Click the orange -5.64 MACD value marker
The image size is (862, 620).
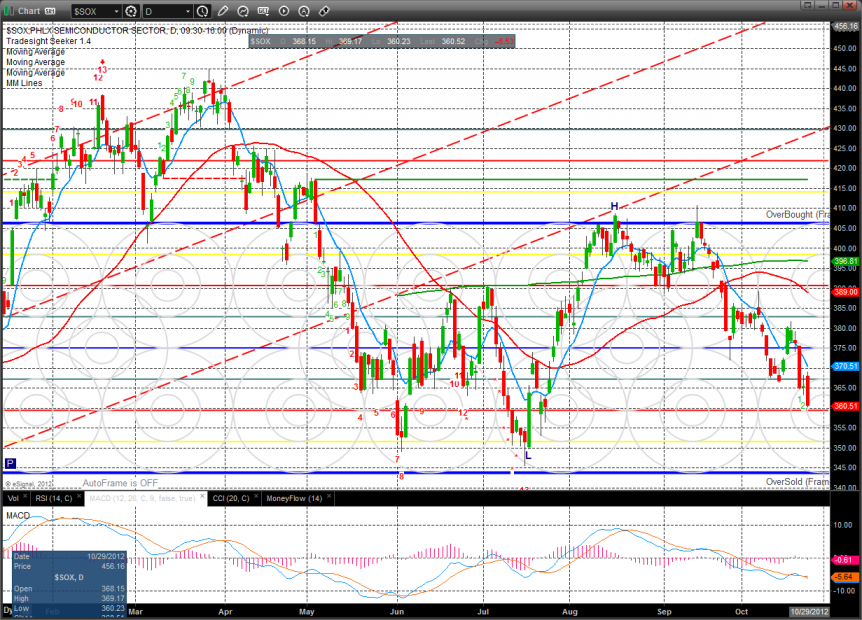pyautogui.click(x=844, y=577)
